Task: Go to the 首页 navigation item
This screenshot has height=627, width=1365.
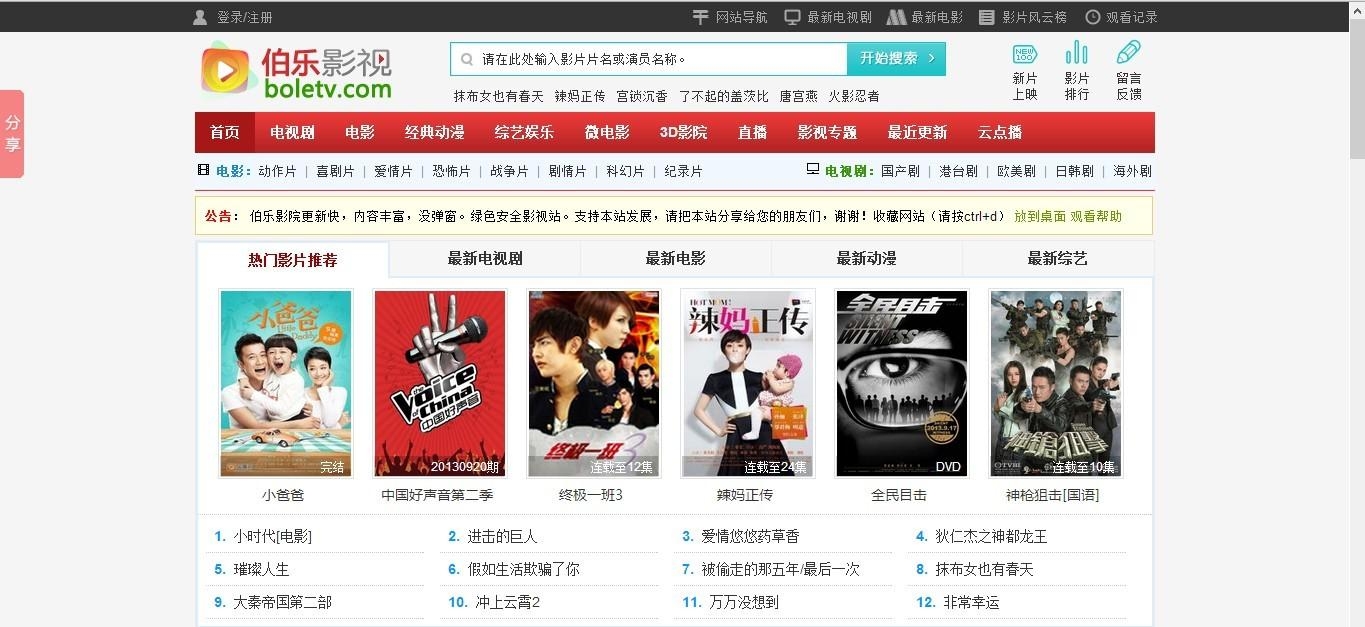Action: click(225, 132)
